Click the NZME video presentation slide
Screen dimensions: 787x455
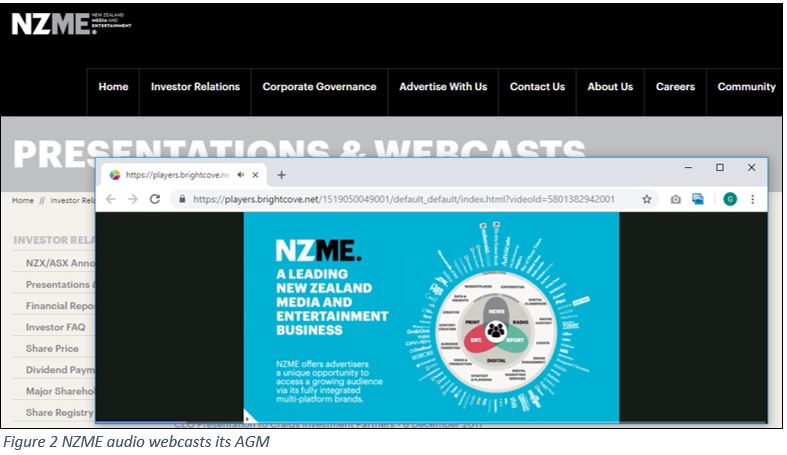point(431,317)
